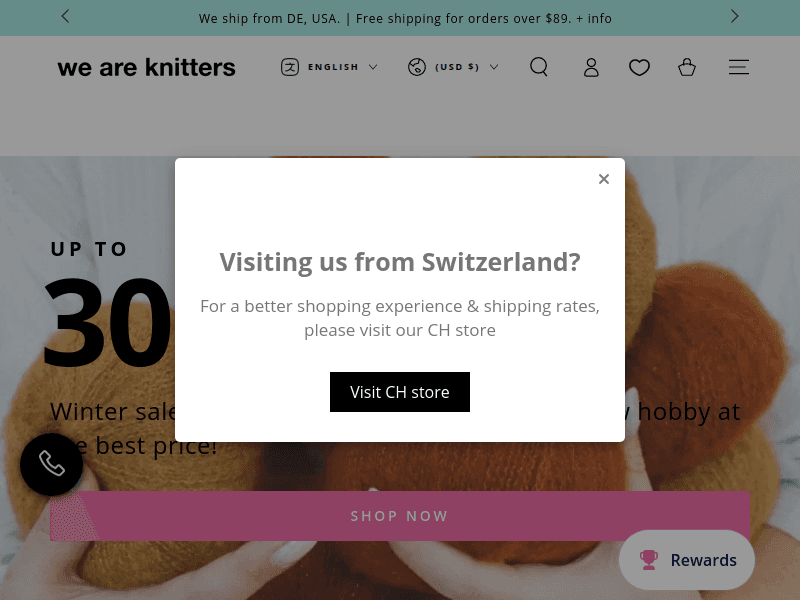The height and width of the screenshot is (600, 800).
Task: Expand the ENGLISH language dropdown
Action: pos(340,67)
